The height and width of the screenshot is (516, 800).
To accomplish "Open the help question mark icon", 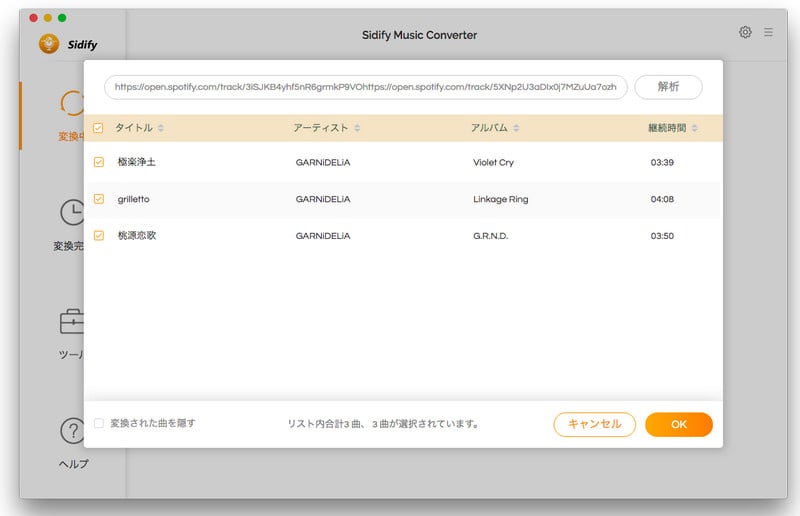I will point(72,431).
